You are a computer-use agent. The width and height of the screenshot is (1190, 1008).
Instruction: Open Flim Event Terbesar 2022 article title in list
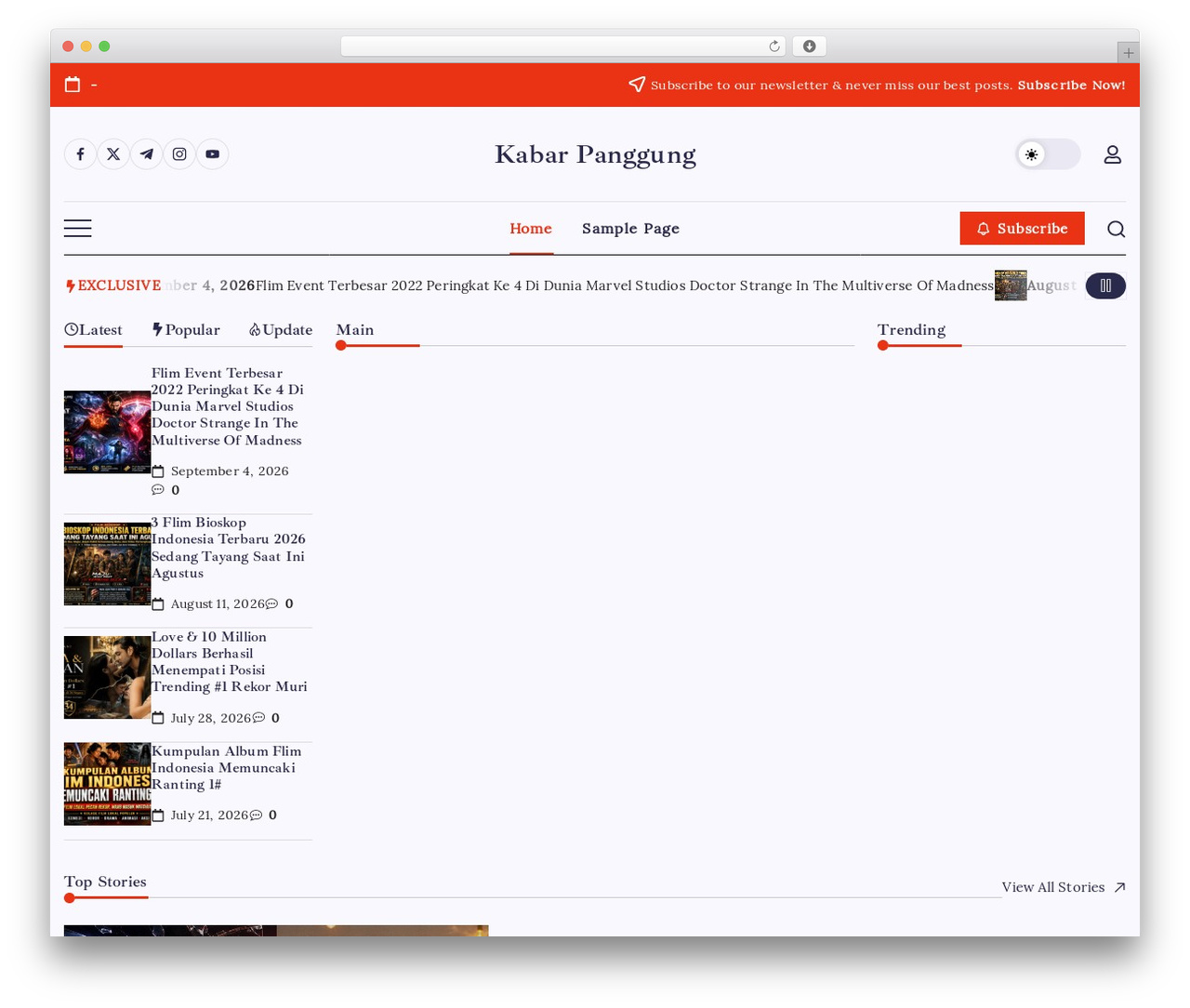(229, 406)
